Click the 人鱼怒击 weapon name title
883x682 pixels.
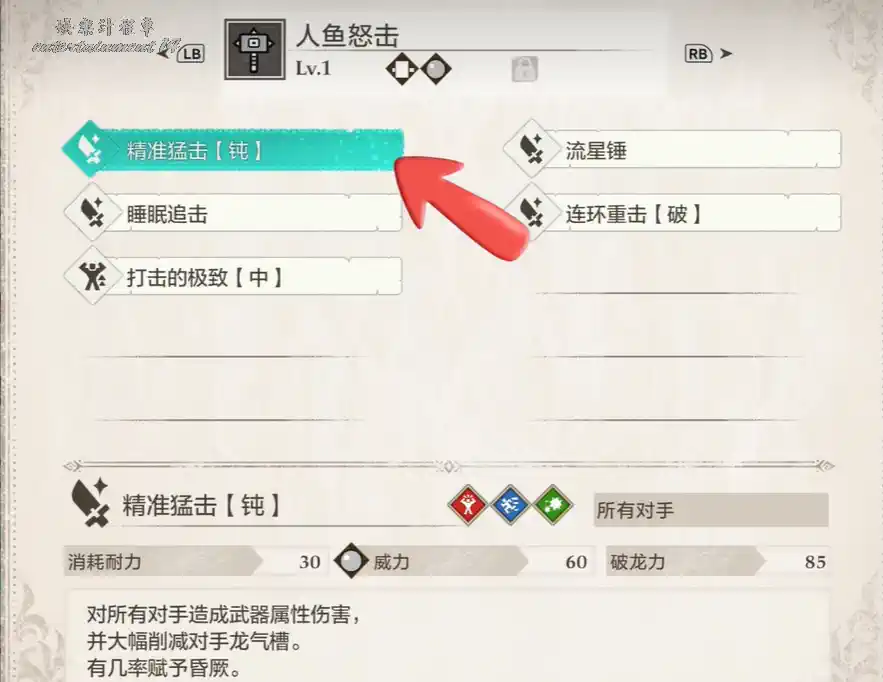point(347,35)
